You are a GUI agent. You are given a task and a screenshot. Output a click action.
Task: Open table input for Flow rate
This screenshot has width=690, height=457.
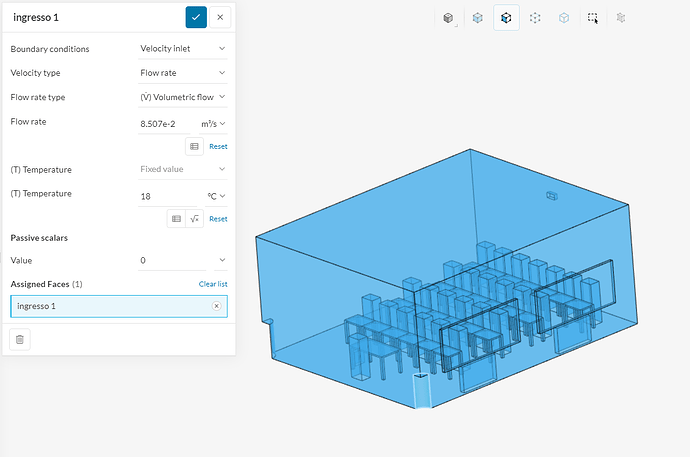pyautogui.click(x=194, y=146)
